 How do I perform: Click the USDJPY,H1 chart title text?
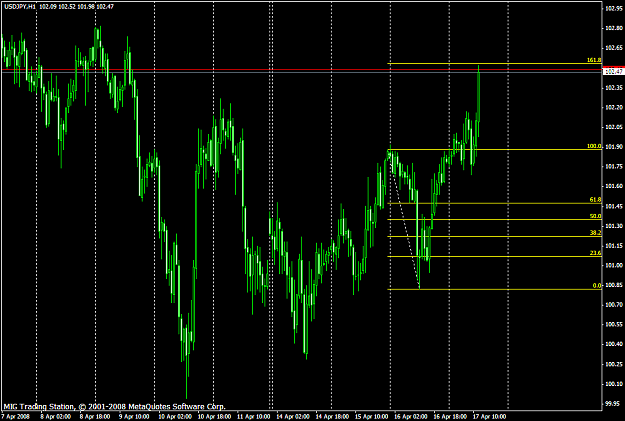click(x=19, y=7)
